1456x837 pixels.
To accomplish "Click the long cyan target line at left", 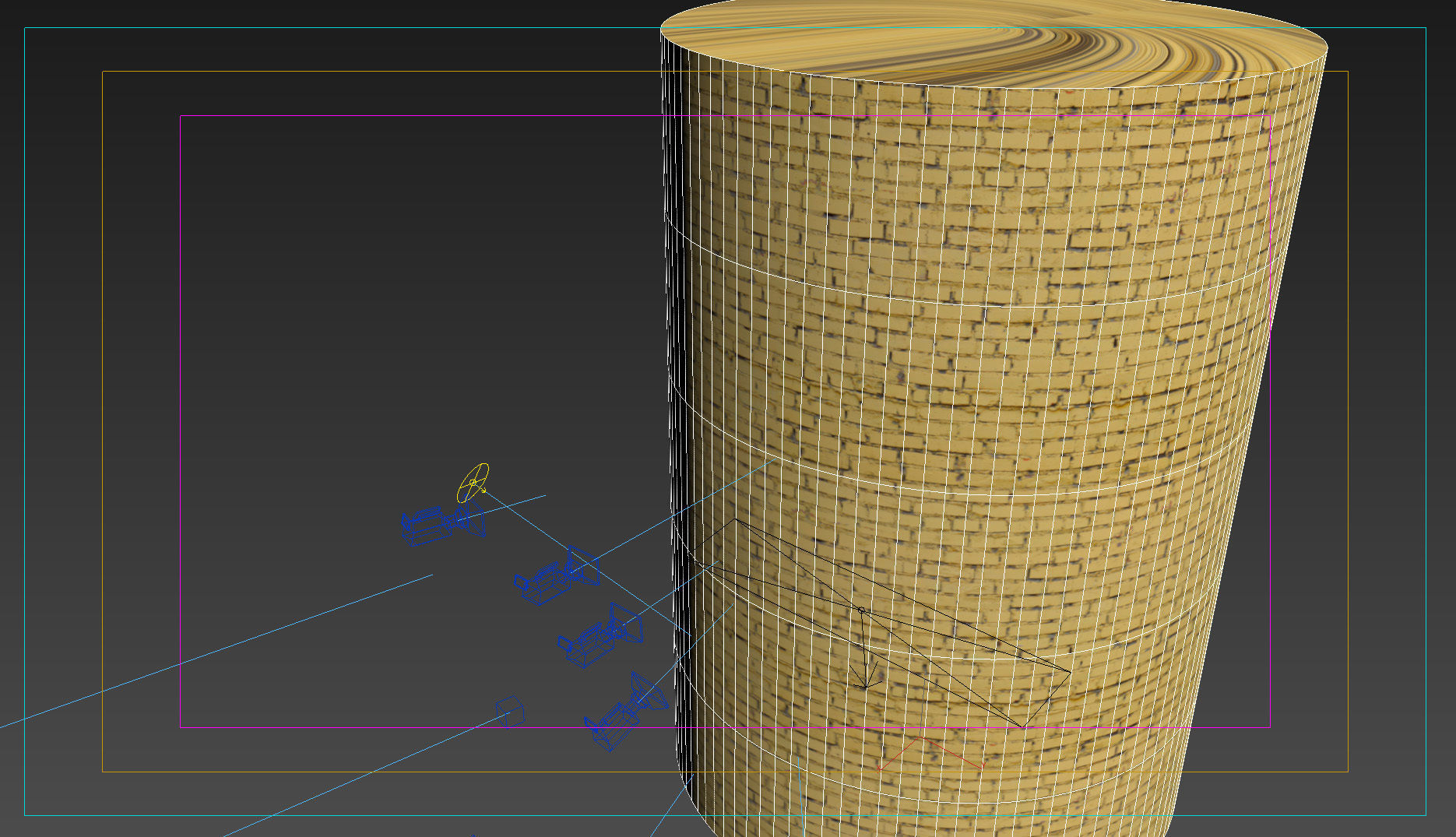I will (x=216, y=651).
